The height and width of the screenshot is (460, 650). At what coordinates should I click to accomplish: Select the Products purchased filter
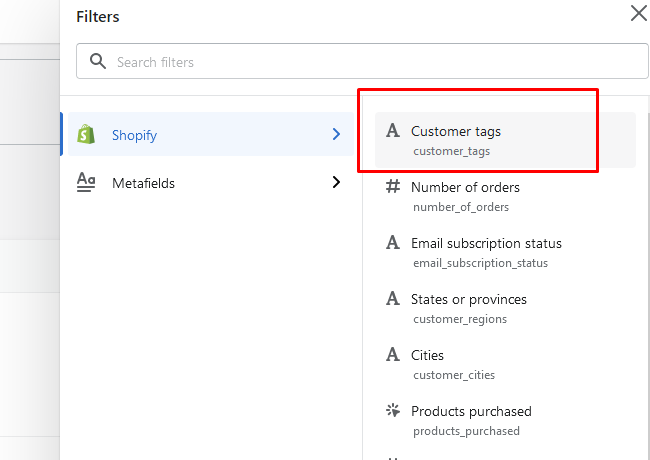coord(471,411)
